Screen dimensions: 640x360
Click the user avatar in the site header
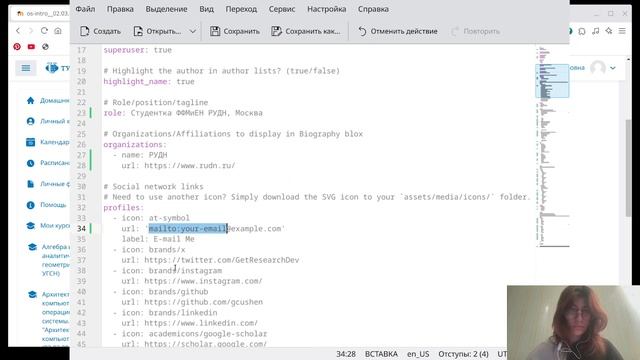(x=598, y=68)
